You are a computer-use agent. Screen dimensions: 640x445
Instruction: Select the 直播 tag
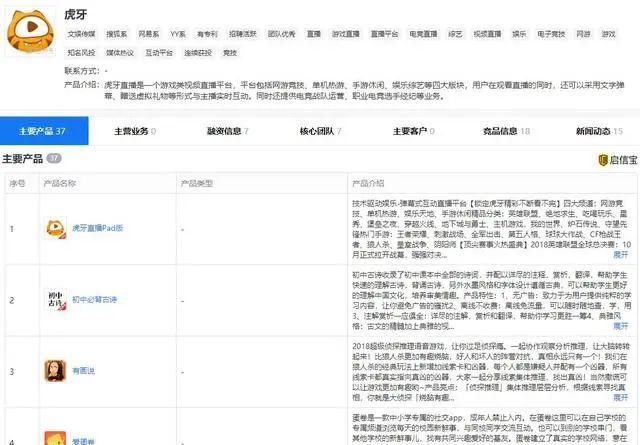point(313,34)
